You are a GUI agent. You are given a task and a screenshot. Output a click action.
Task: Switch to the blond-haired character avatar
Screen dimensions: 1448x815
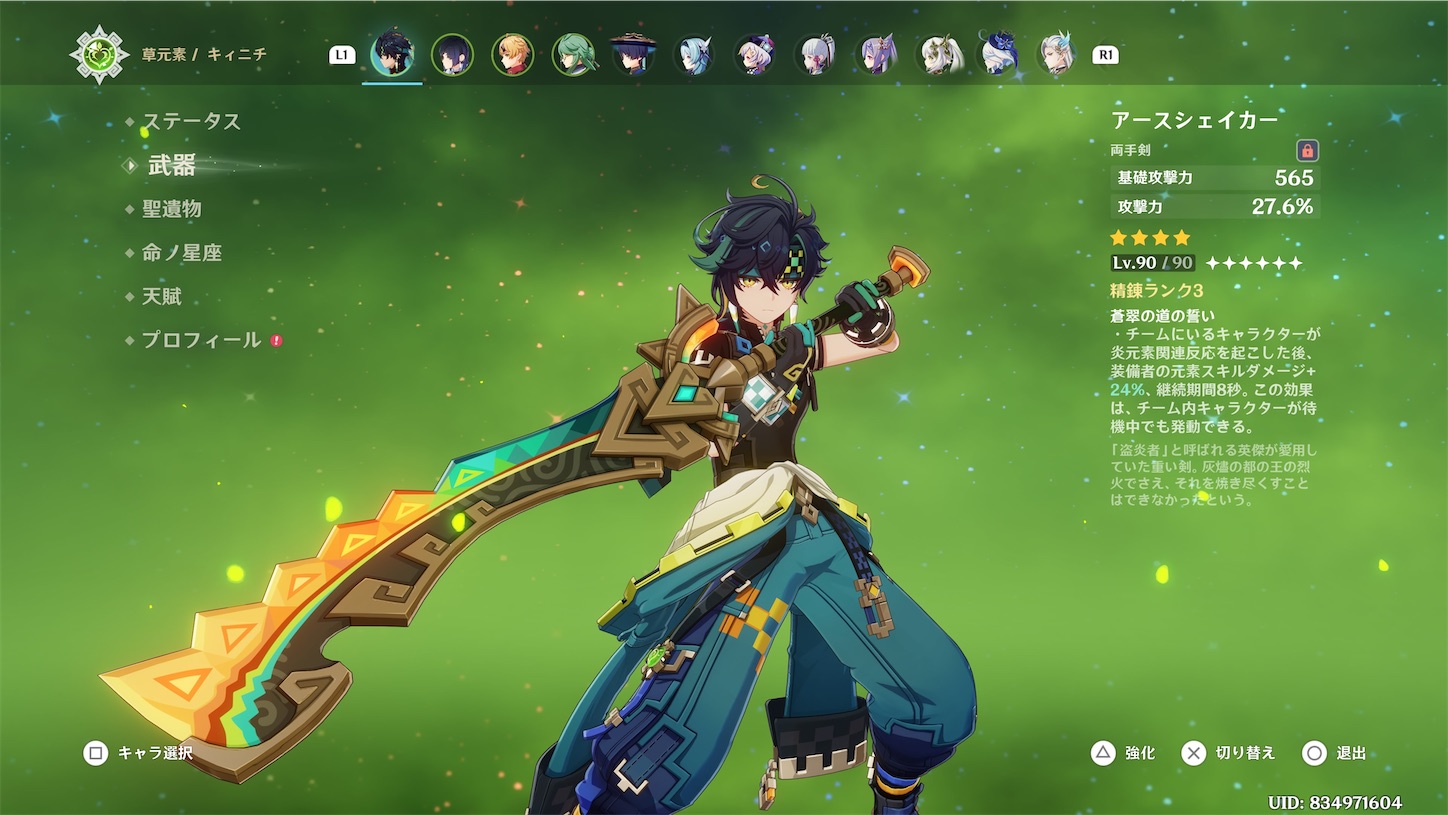(x=513, y=55)
